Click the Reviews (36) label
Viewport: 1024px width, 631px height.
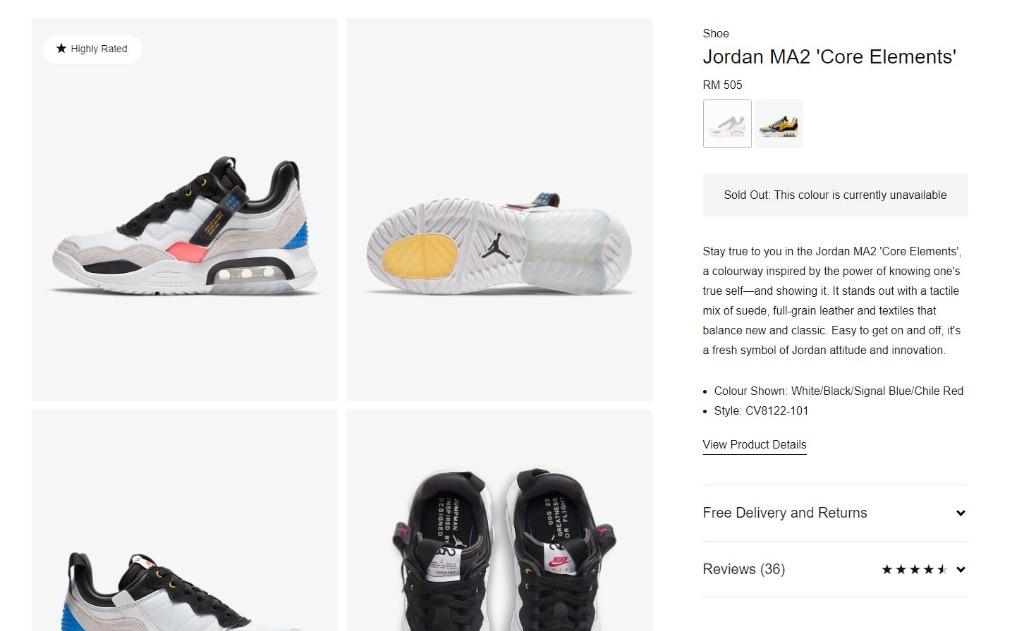click(x=744, y=569)
